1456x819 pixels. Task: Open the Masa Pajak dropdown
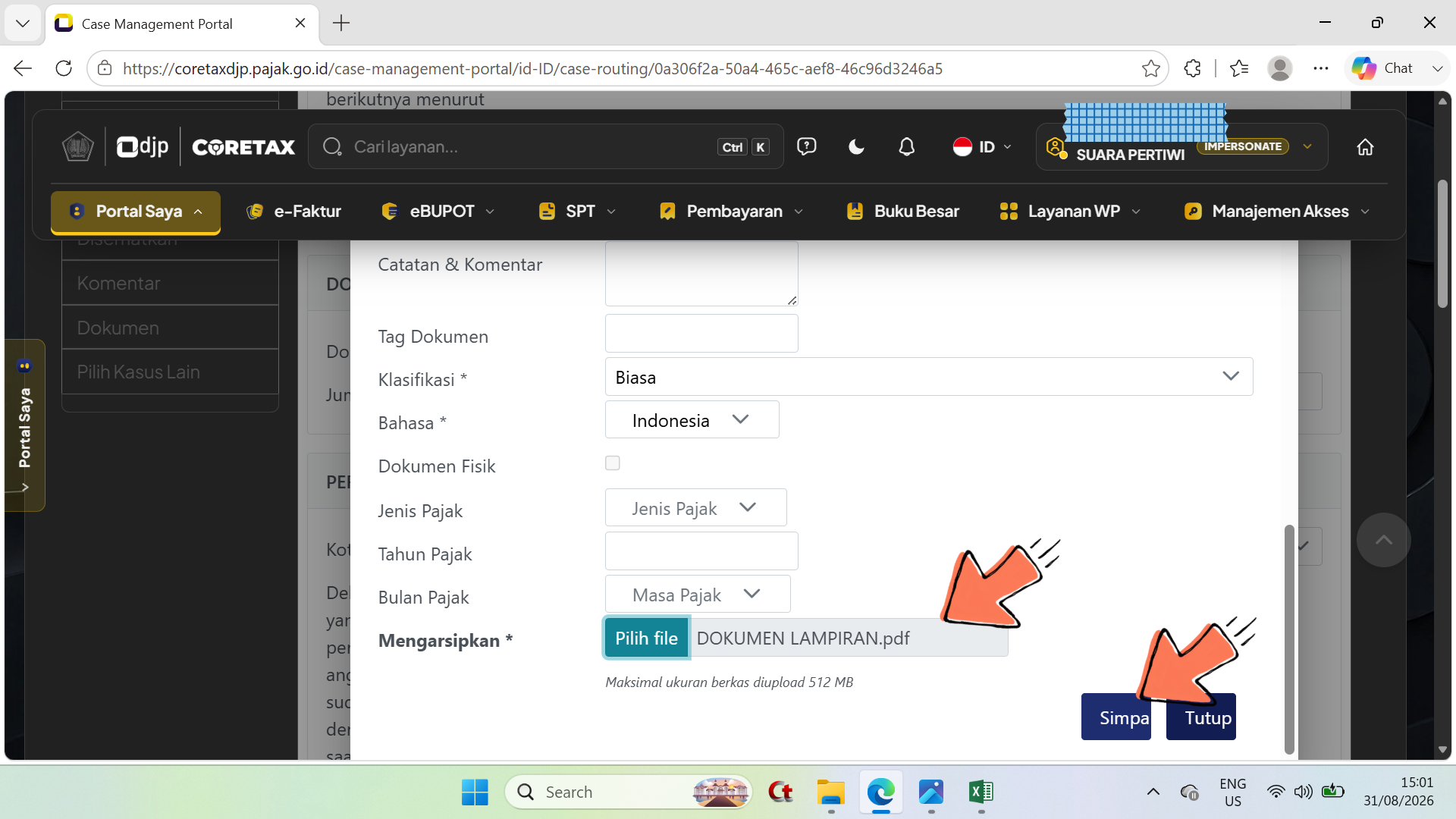coord(698,595)
